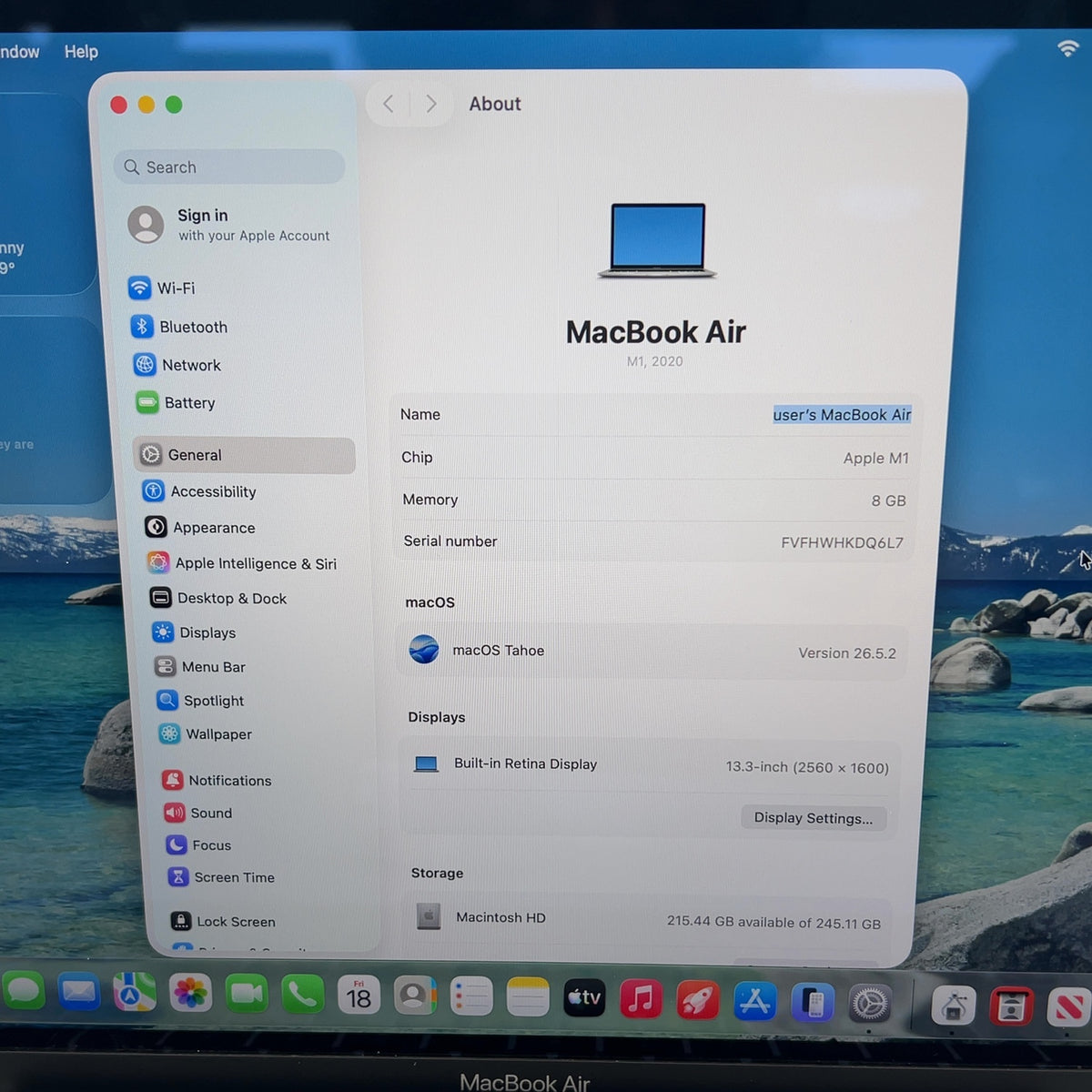
Task: Click the MacBook Air laptop image
Action: [x=658, y=240]
